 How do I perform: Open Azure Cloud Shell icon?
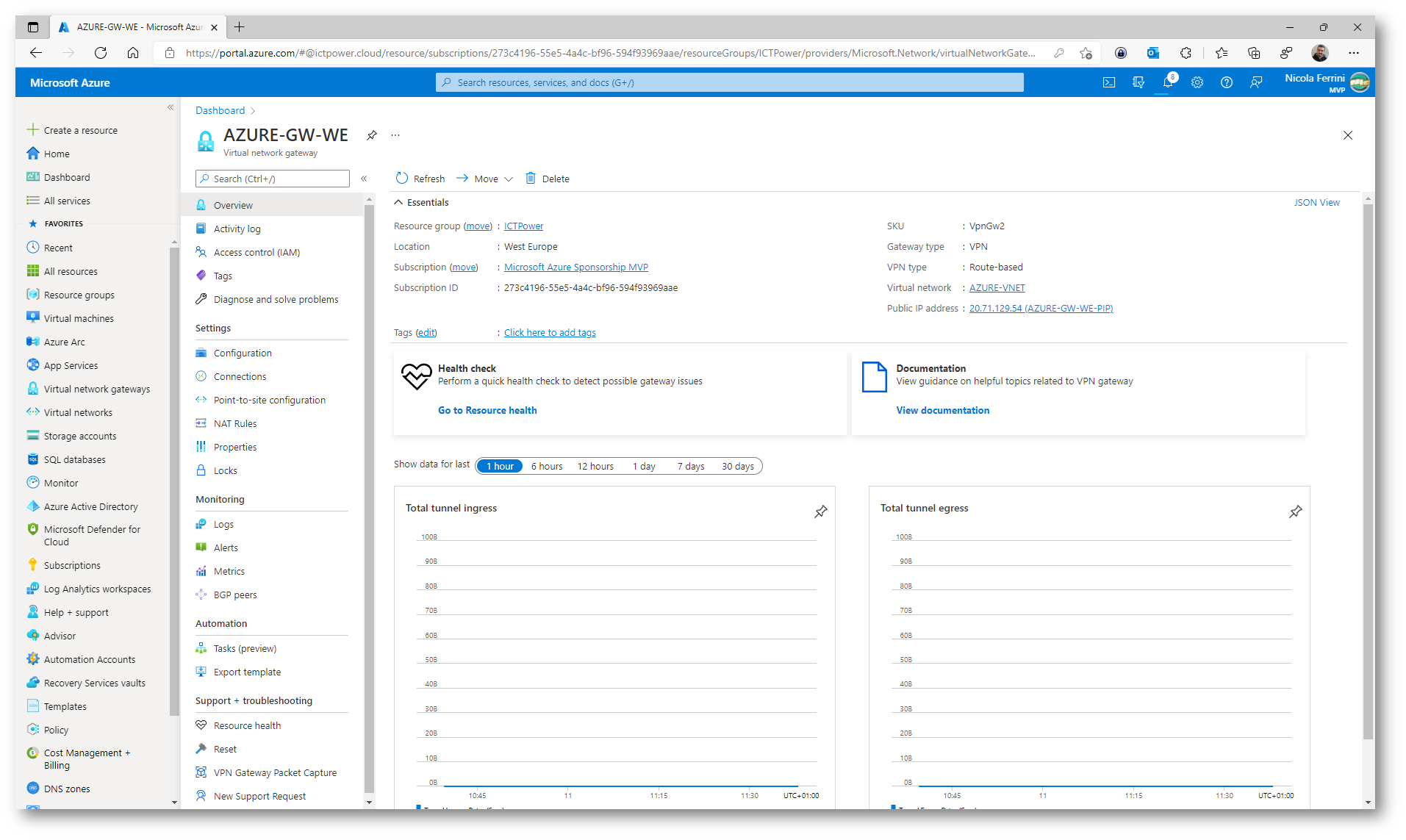[1109, 82]
